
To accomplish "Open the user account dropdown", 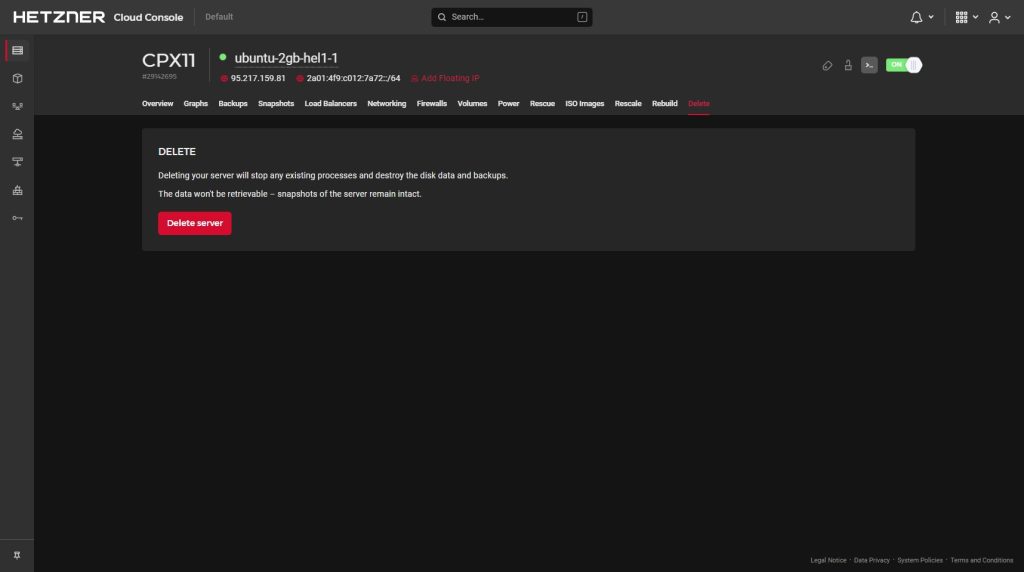I will pos(998,17).
